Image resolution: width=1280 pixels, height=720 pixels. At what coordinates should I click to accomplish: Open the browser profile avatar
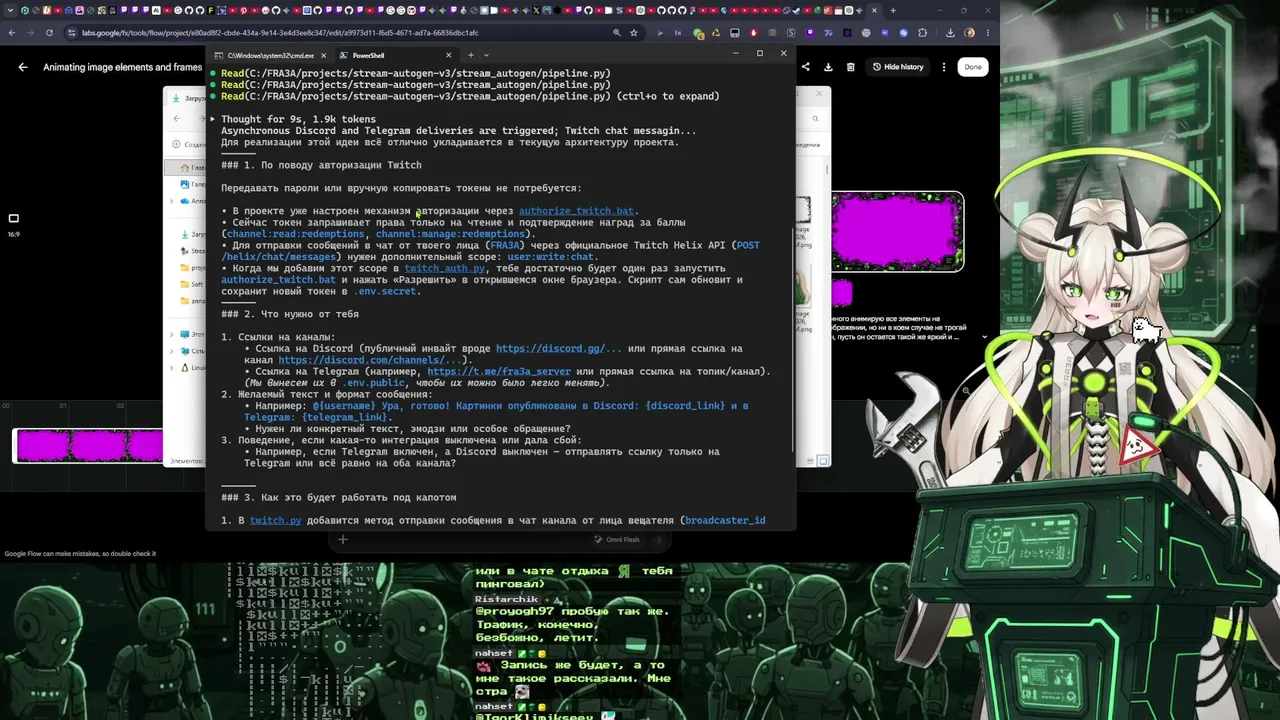[969, 33]
